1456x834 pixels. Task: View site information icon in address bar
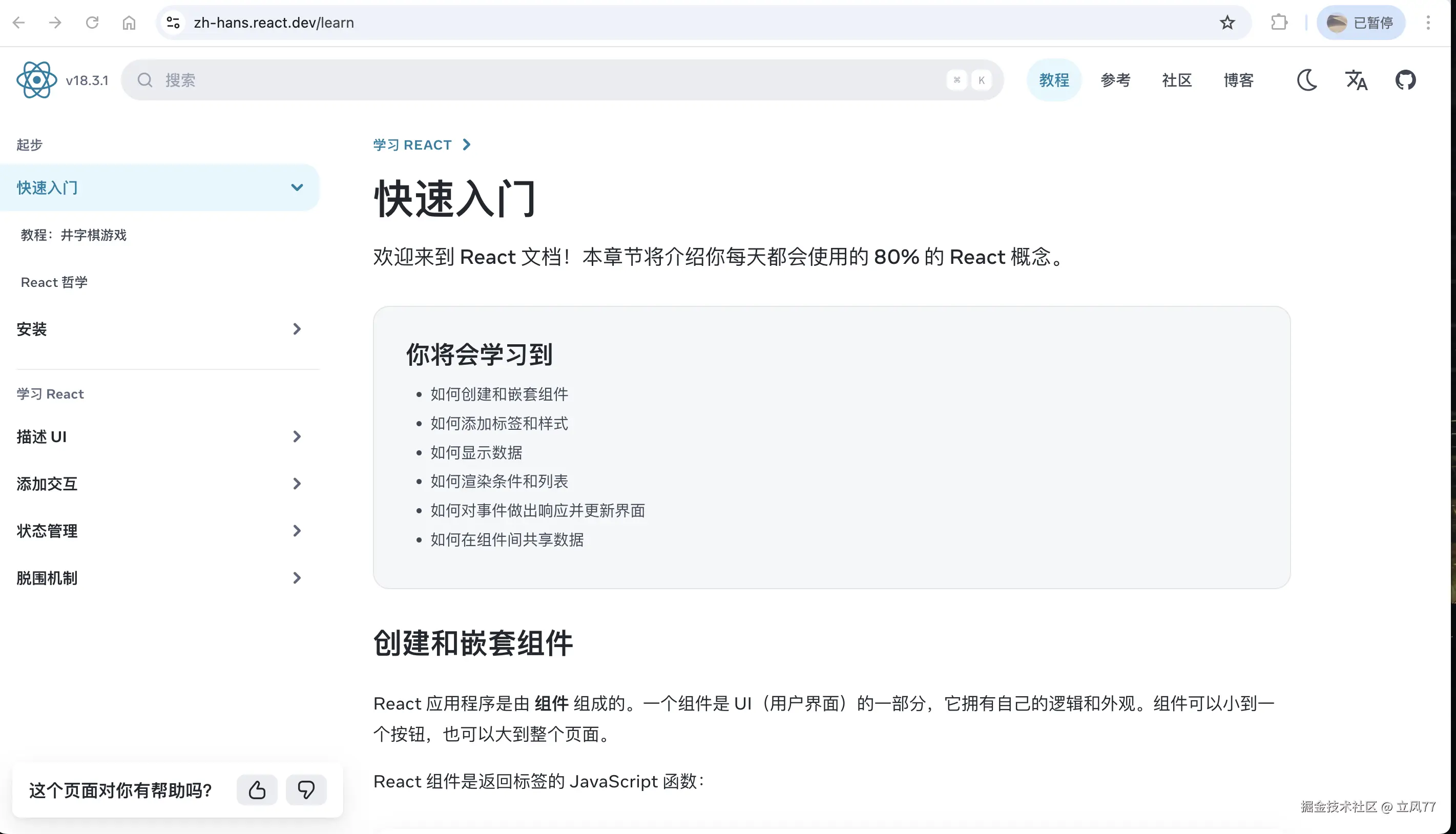173,23
